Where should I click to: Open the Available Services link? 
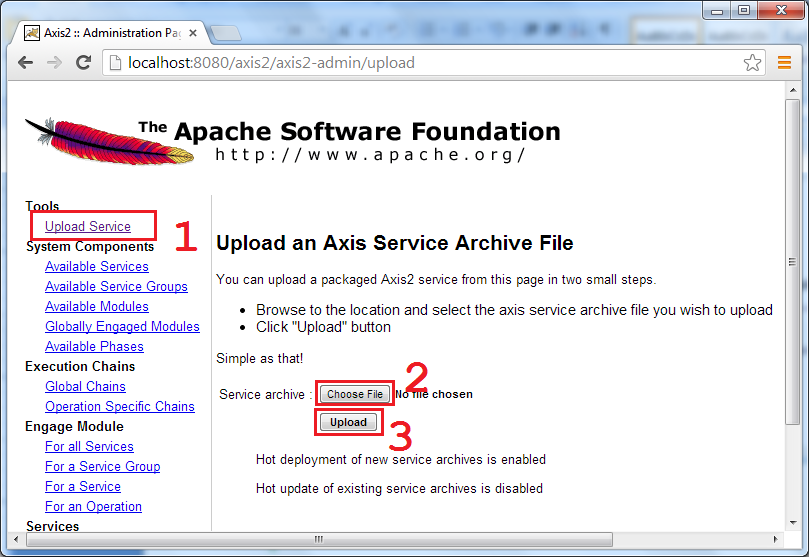(x=96, y=267)
